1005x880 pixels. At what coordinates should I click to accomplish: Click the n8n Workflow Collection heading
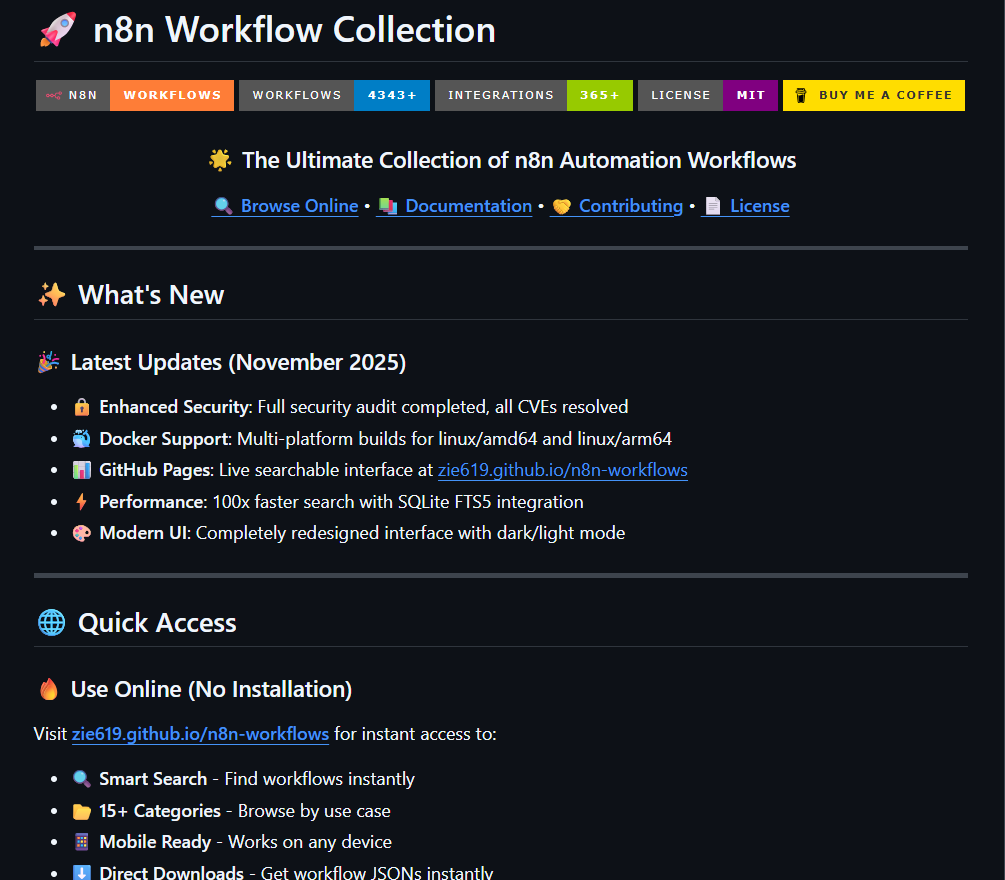(294, 30)
